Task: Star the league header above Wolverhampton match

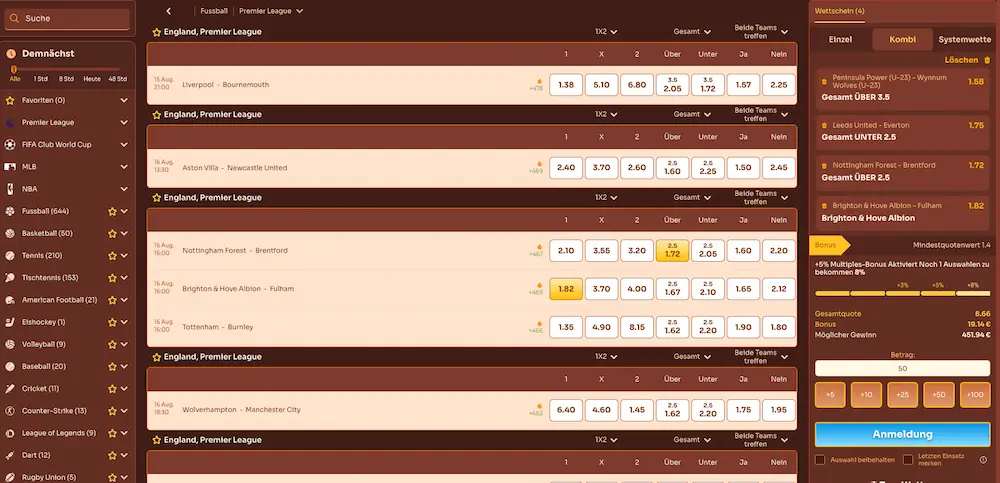Action: (x=156, y=357)
